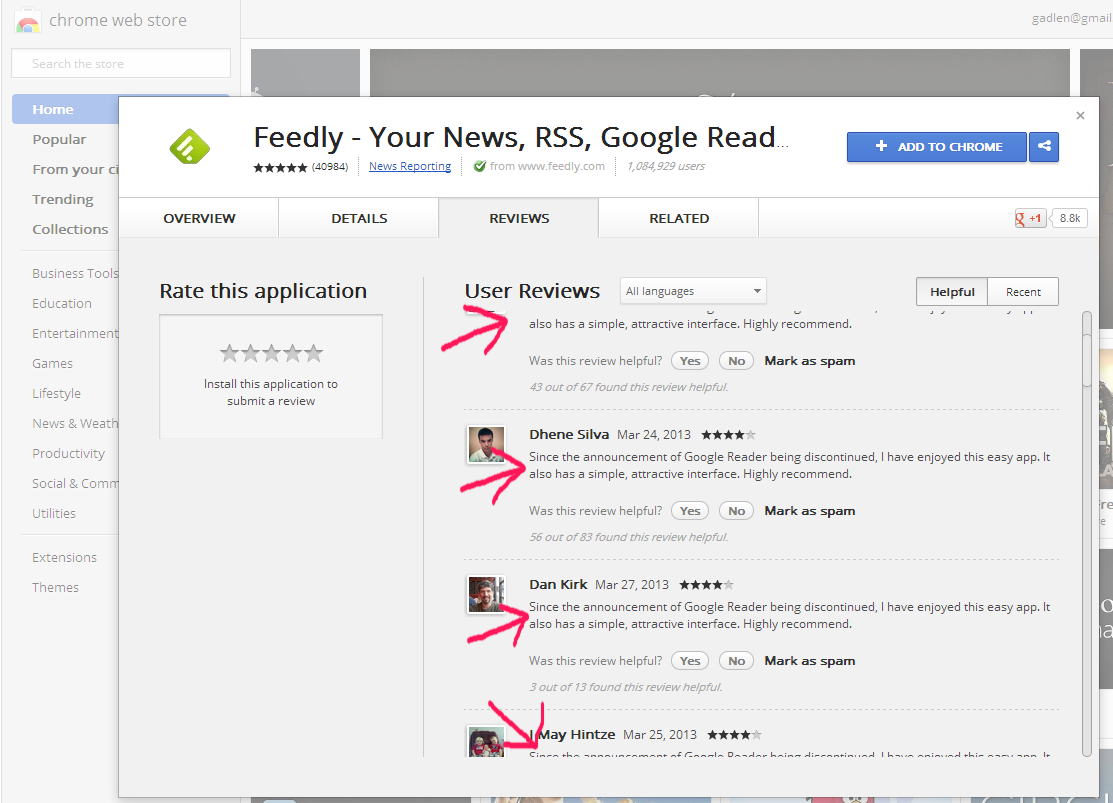Mark Dan Kirk's review as spam
Image resolution: width=1113 pixels, height=803 pixels.
tap(809, 661)
